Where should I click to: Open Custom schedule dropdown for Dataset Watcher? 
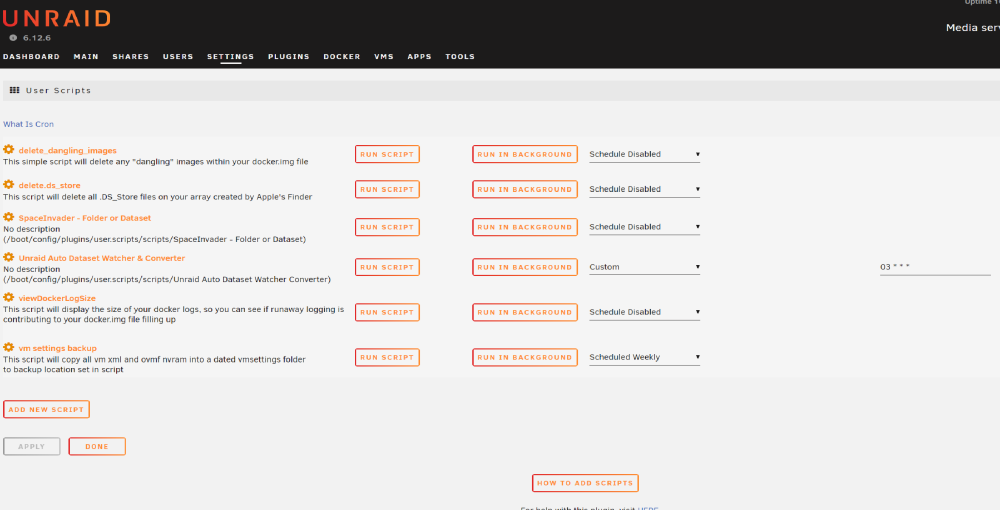click(644, 267)
